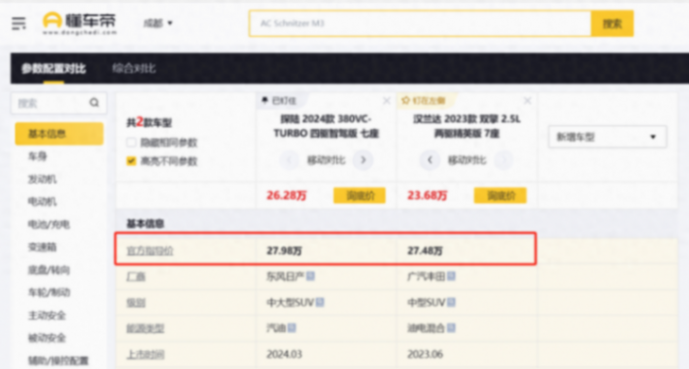Screen dimensions: 689x369
Task: Remove the 探陆 2024款 car from comparison
Action: tap(387, 101)
